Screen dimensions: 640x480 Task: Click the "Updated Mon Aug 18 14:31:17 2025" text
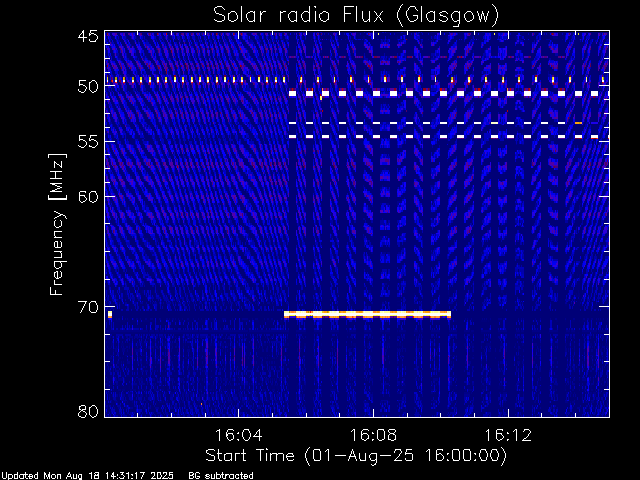[87, 476]
